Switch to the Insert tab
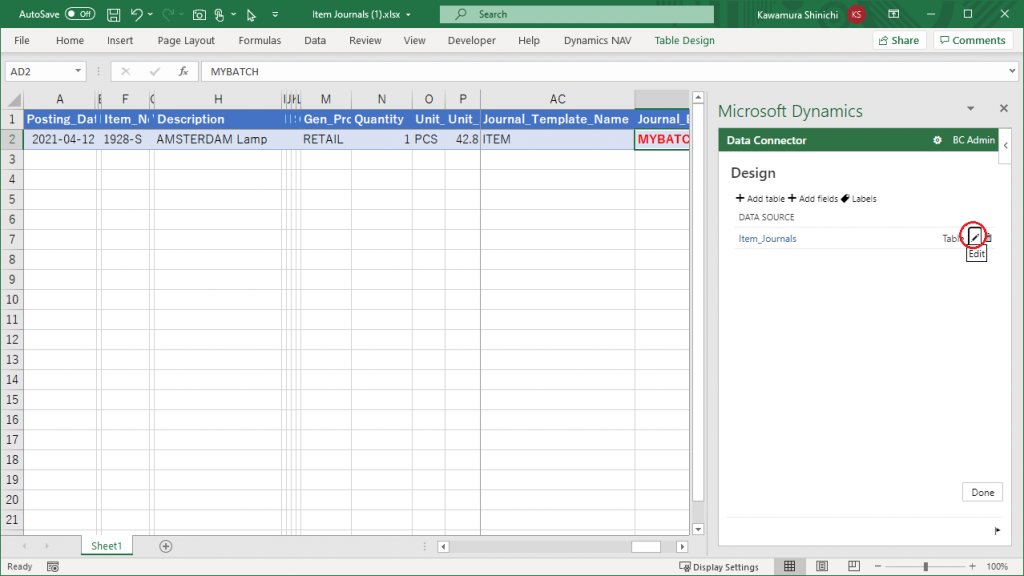Screen dimensions: 1024x576 tap(120, 40)
